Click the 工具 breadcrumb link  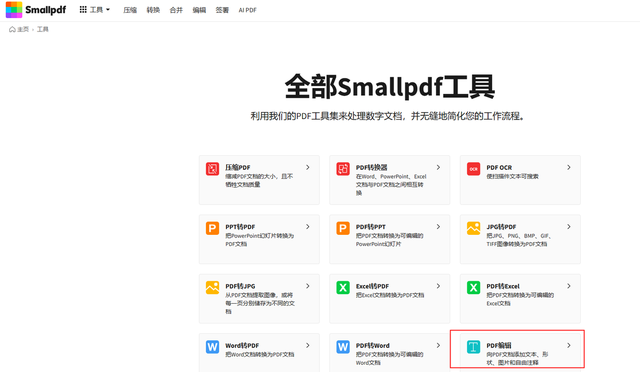tap(42, 29)
